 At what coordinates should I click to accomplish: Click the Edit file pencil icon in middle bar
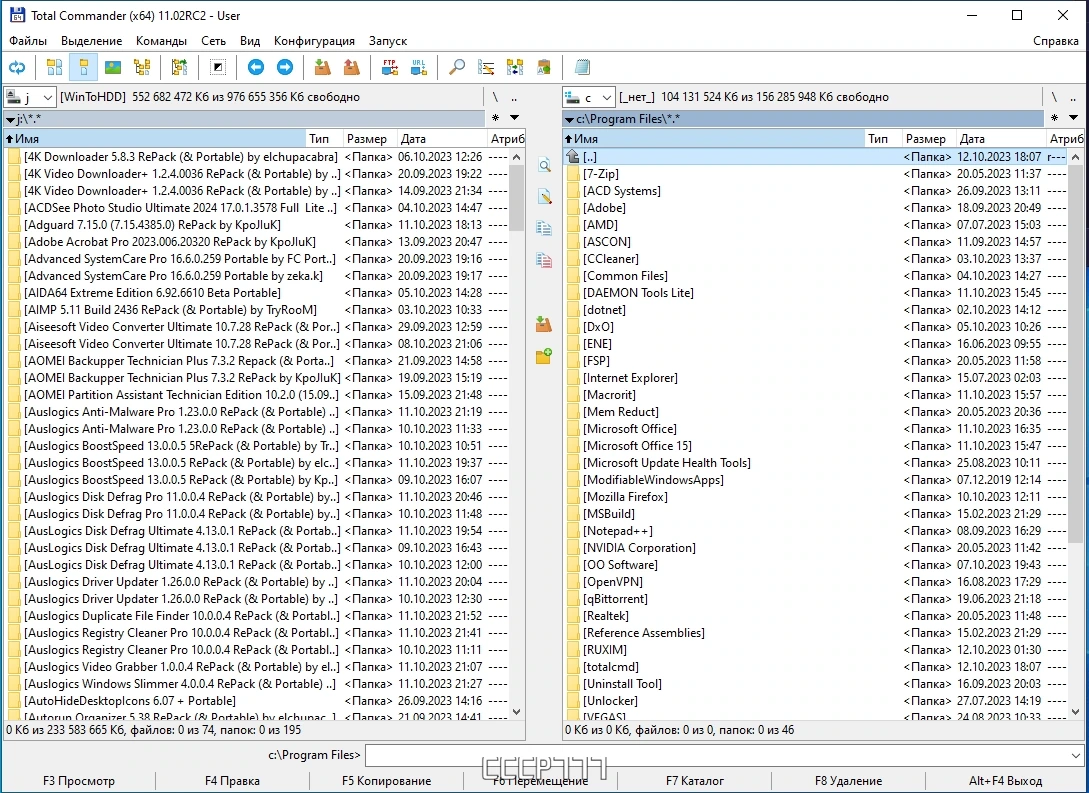tap(544, 197)
